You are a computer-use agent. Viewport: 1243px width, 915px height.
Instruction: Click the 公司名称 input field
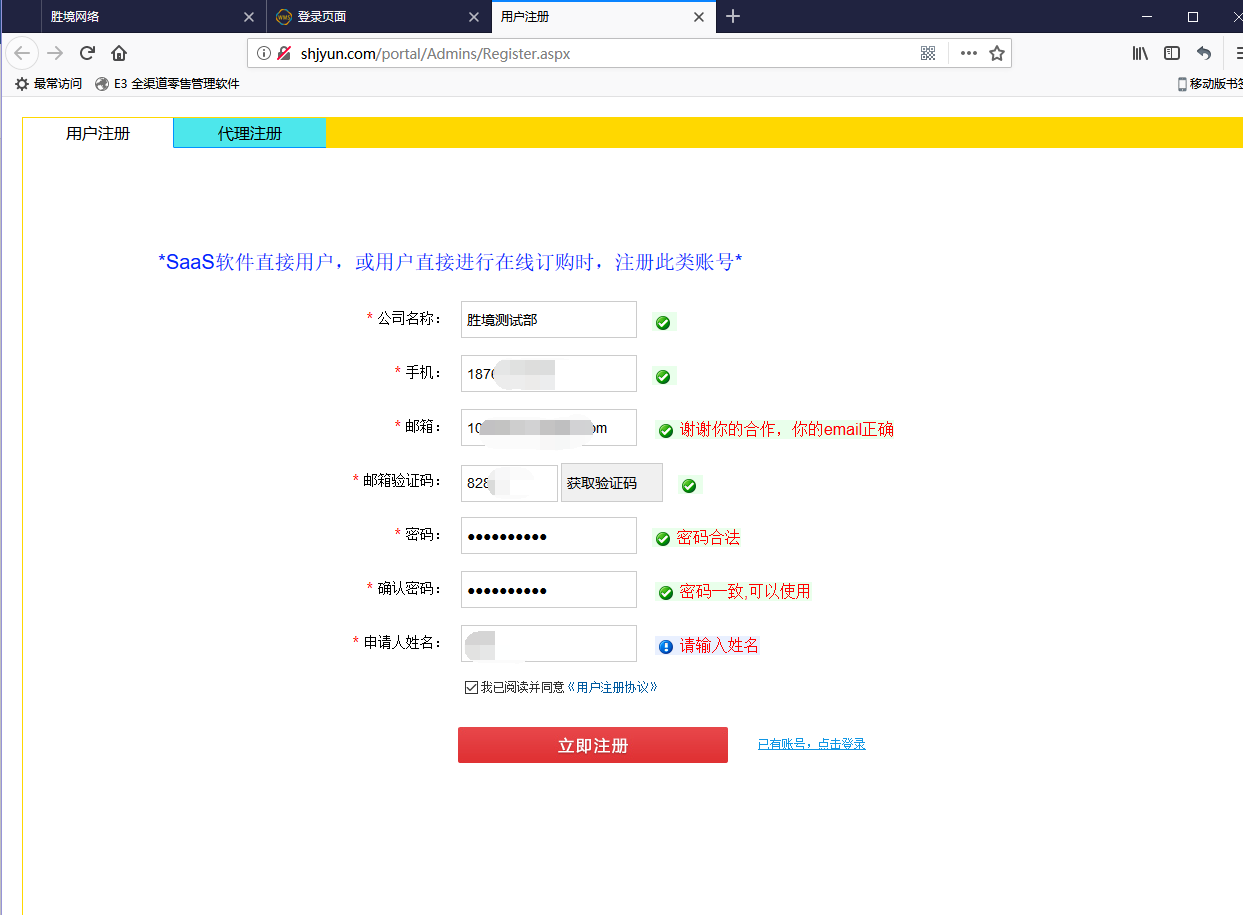click(548, 320)
